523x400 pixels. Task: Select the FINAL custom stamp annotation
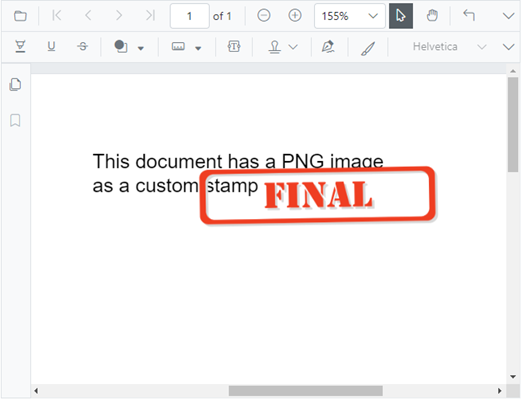pyautogui.click(x=318, y=195)
